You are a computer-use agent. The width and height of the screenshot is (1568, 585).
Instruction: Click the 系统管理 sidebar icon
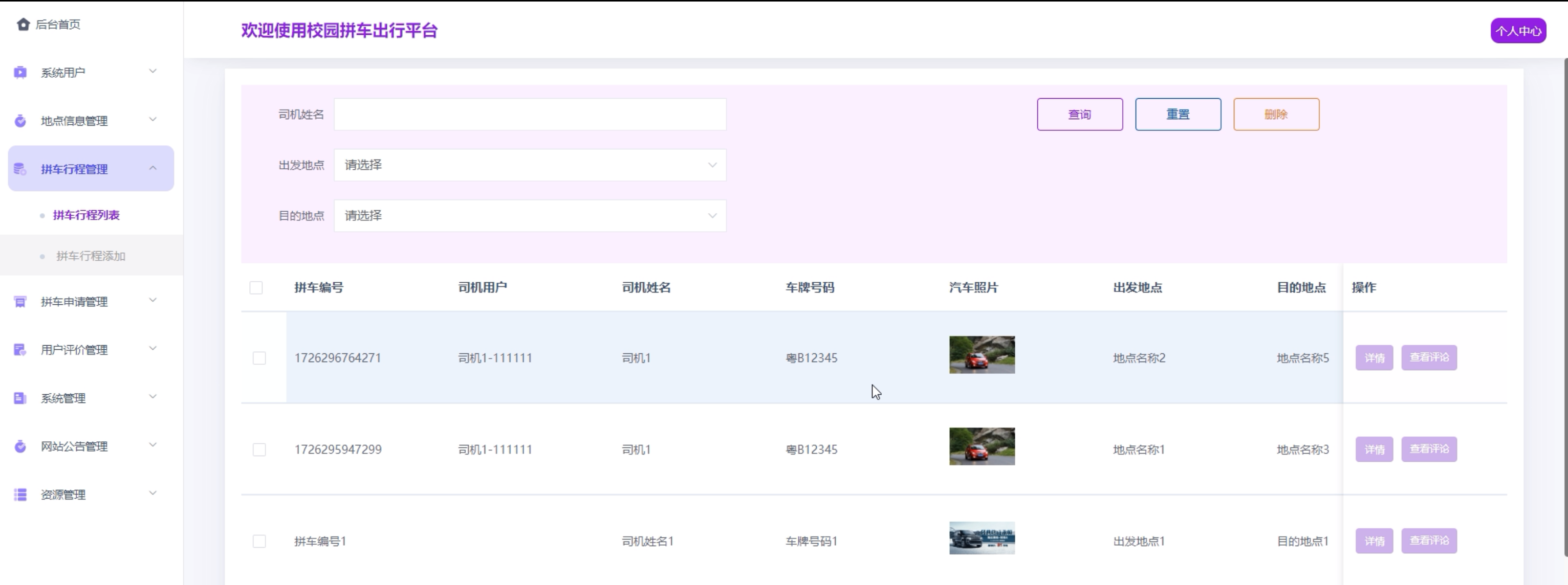coord(20,398)
